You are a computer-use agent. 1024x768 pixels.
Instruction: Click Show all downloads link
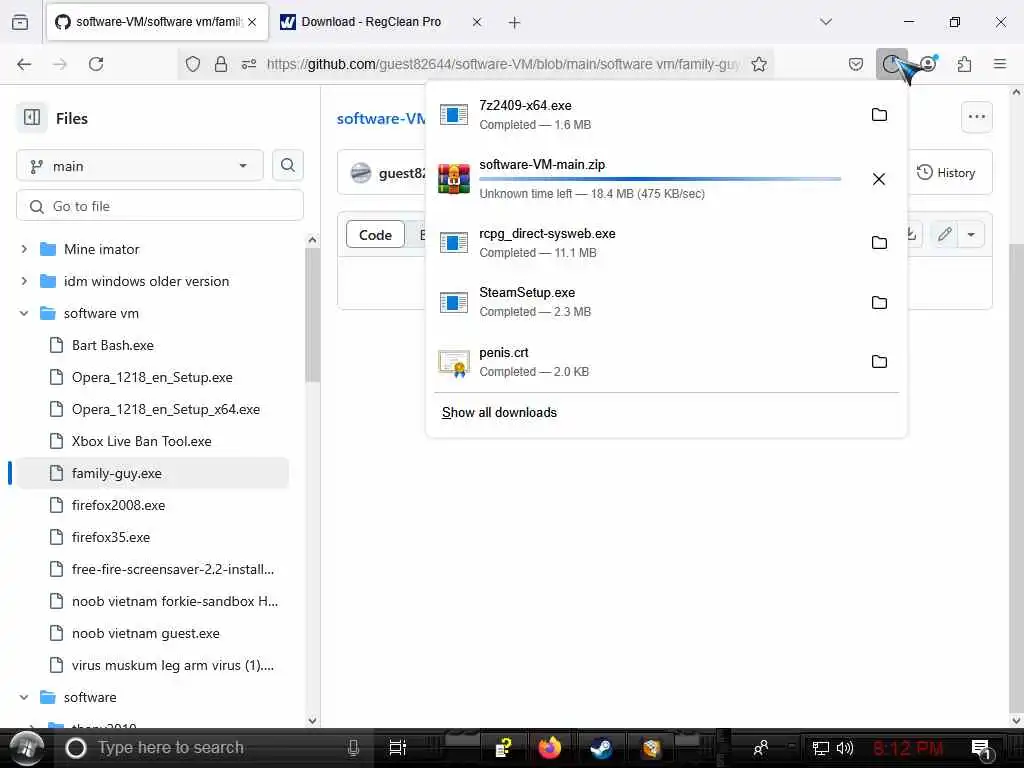coord(499,413)
